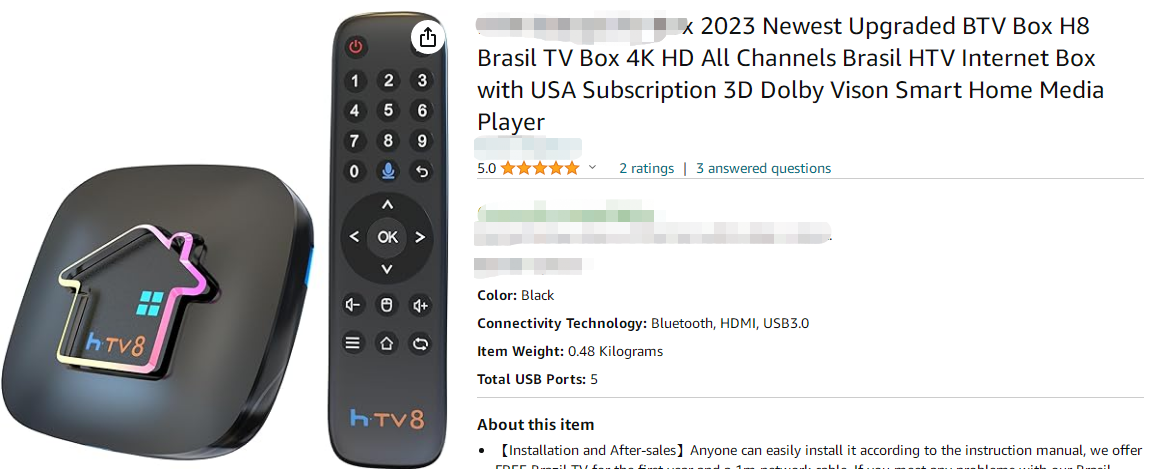Click the back arrow beside the microphone button
1152x469 pixels.
[x=422, y=171]
